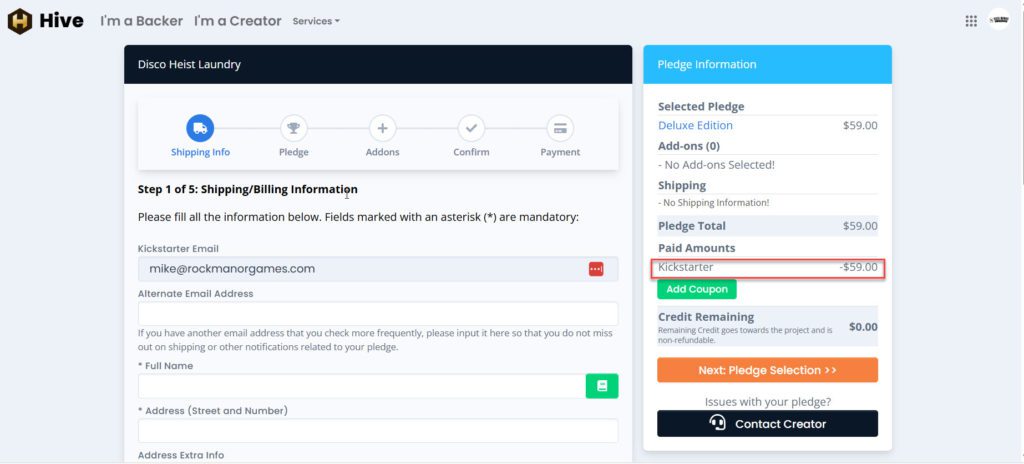The image size is (1024, 464).
Task: Expand the Services dropdown menu
Action: (316, 21)
